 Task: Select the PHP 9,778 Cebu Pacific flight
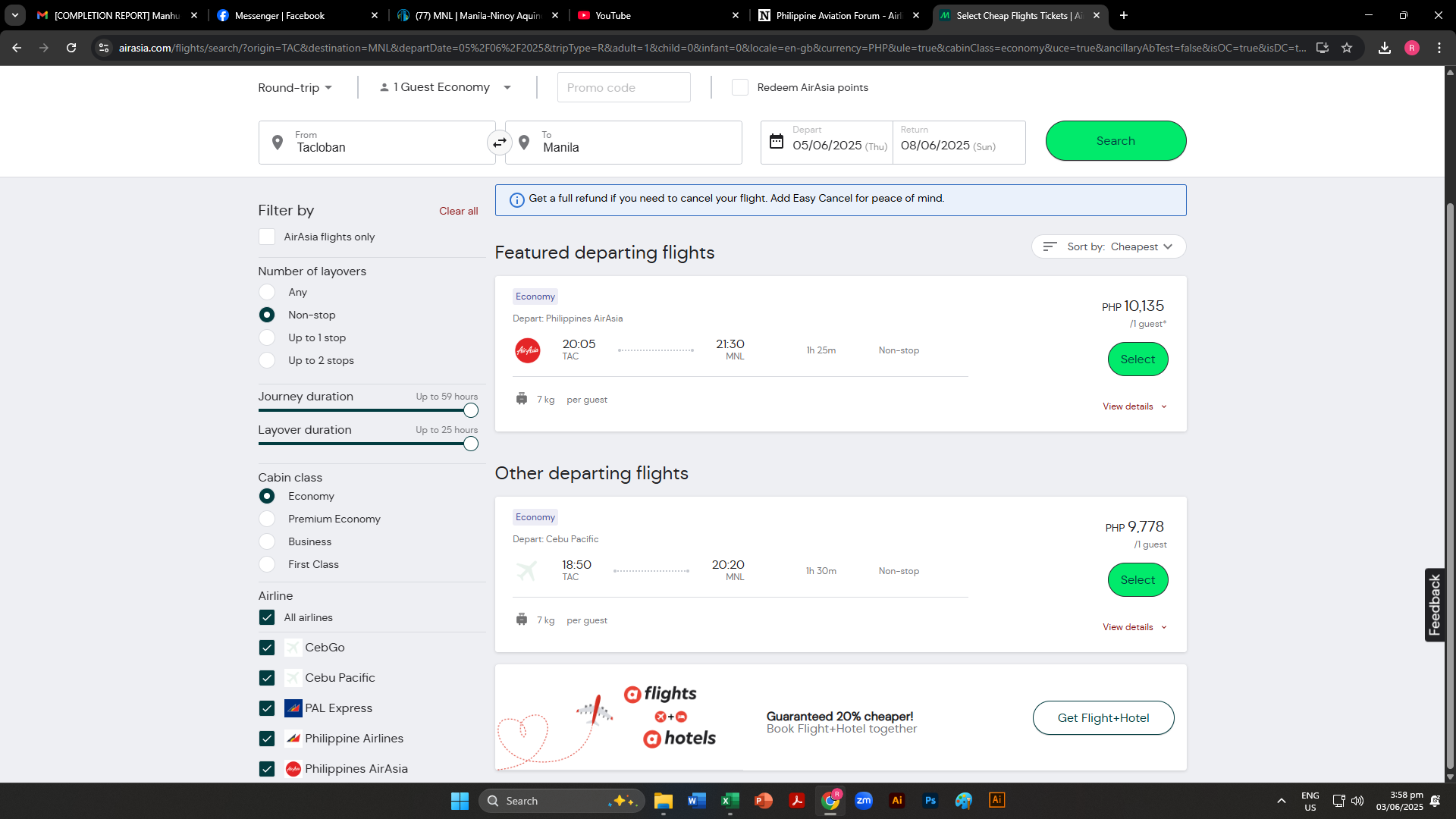point(1137,580)
